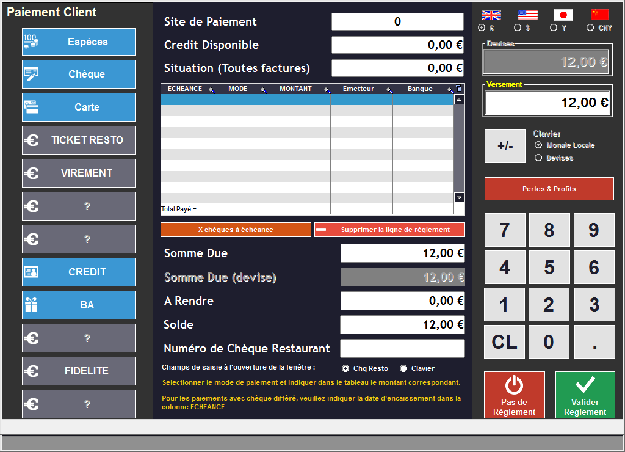Enable the Devises keyboard option
The width and height of the screenshot is (625, 452).
point(541,157)
